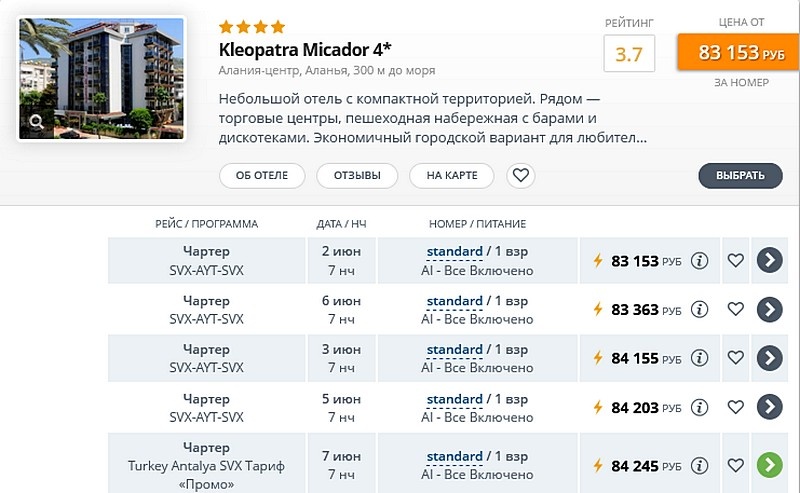Toggle heart on the 6 июн tour
The width and height of the screenshot is (800, 493).
coord(736,310)
